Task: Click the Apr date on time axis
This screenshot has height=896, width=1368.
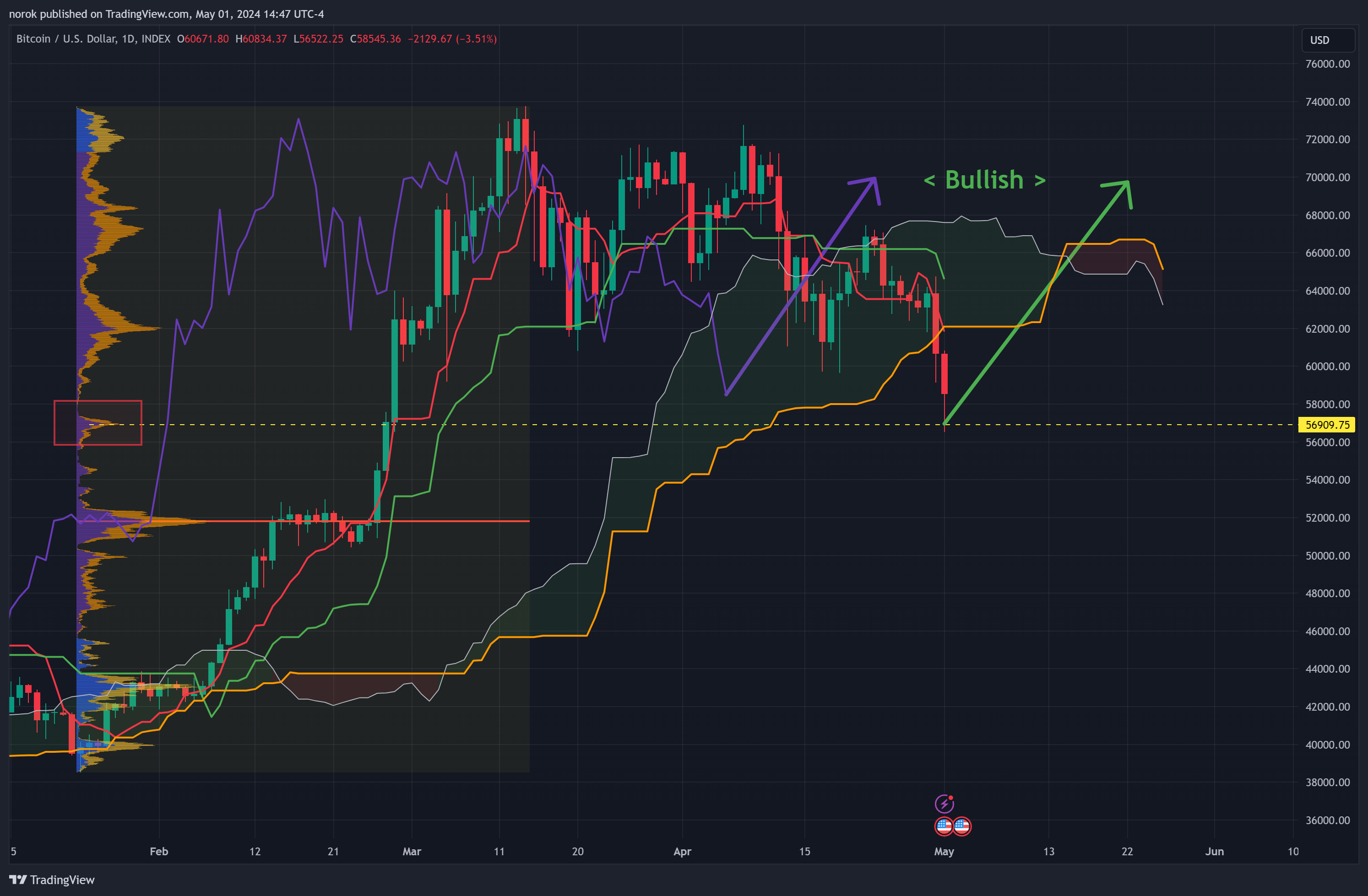Action: 682,851
